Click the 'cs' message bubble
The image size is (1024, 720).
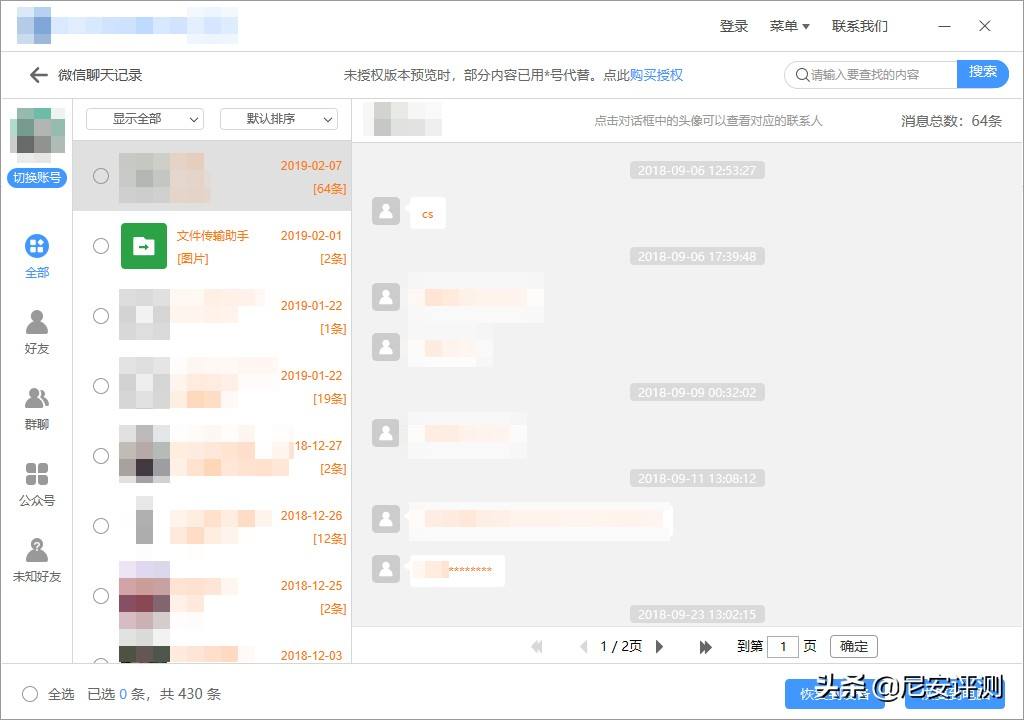[x=428, y=214]
